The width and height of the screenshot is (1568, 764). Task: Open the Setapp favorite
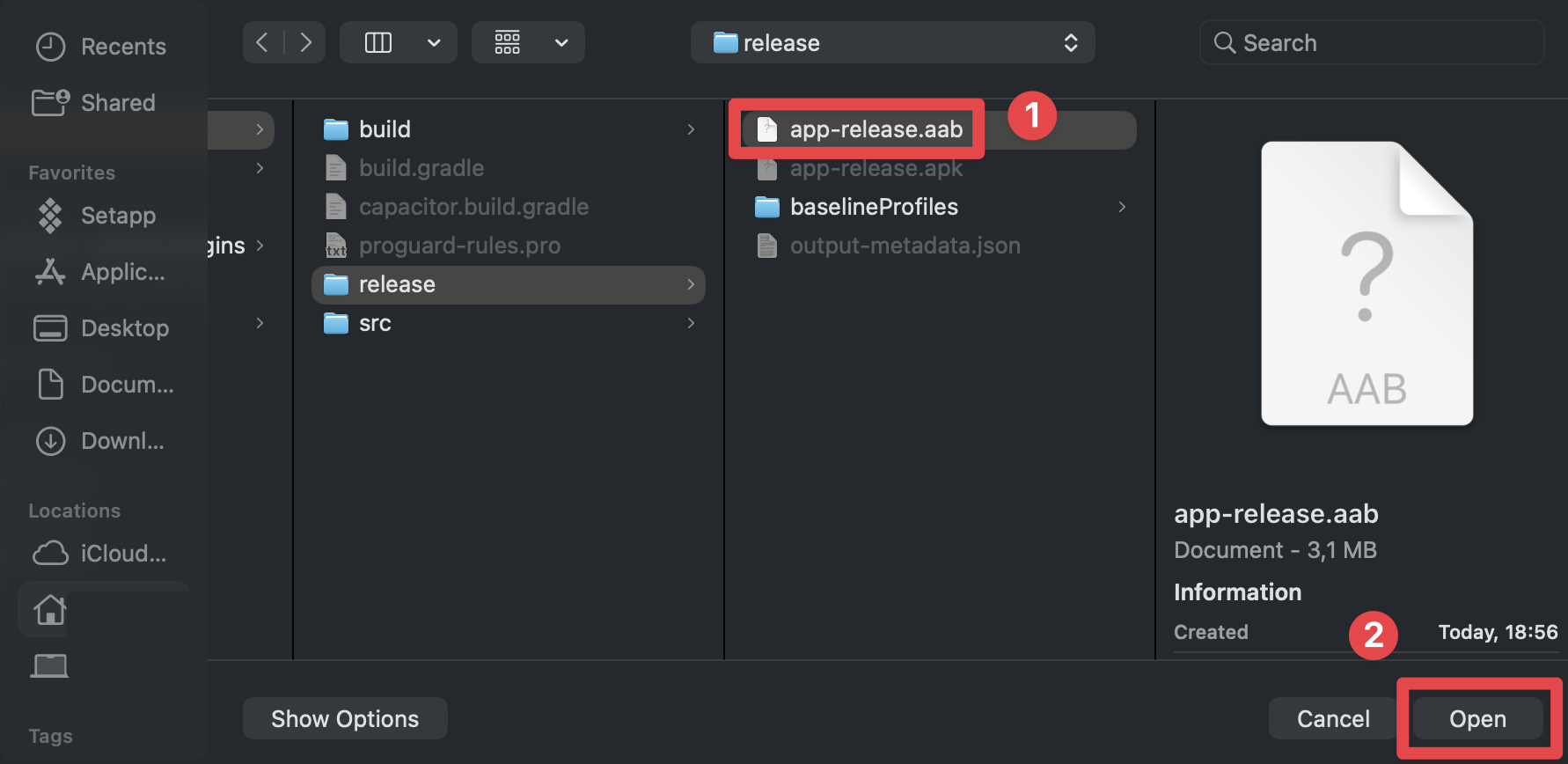(97, 216)
